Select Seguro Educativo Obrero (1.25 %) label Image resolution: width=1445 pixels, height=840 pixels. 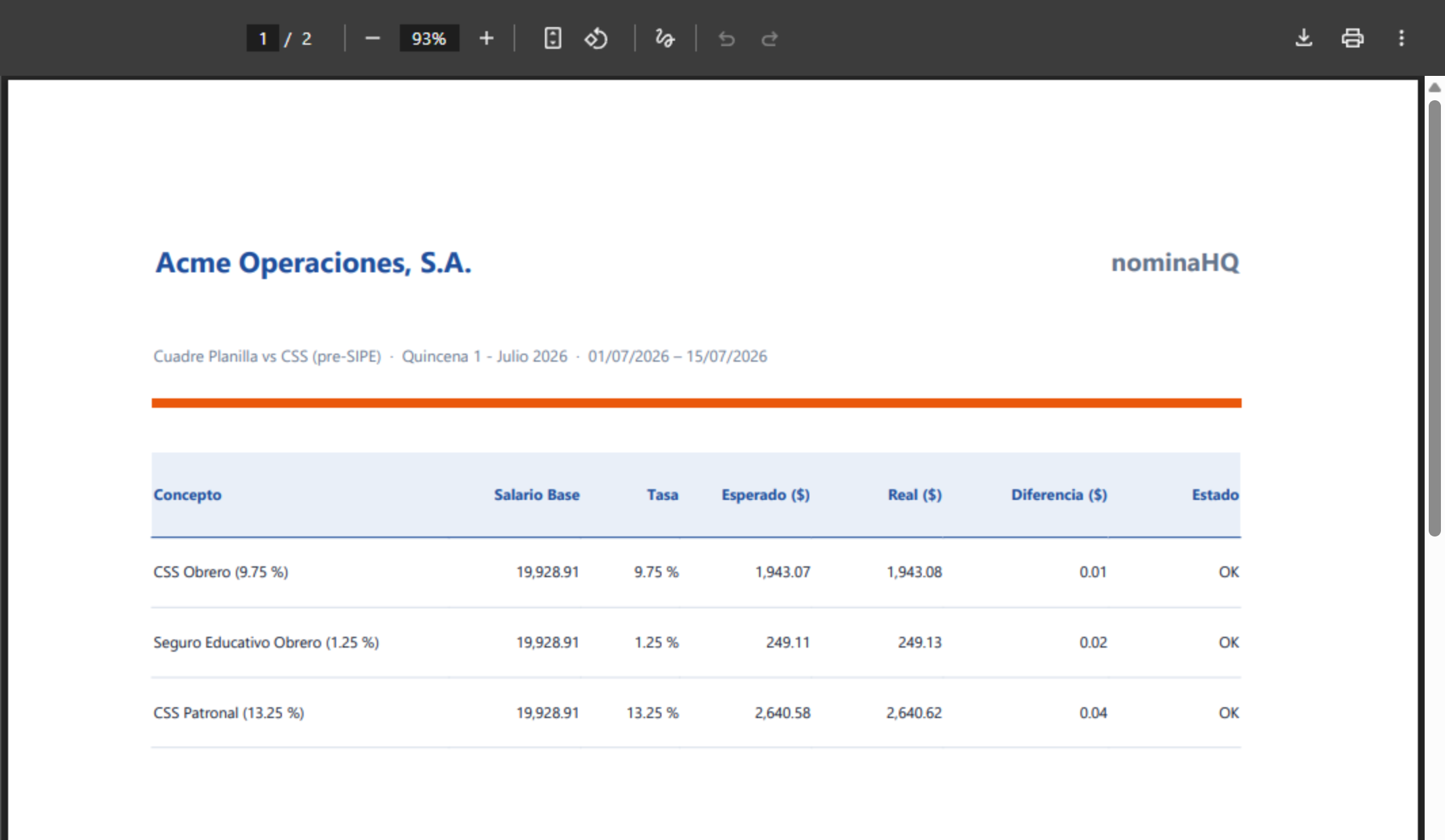pos(266,642)
